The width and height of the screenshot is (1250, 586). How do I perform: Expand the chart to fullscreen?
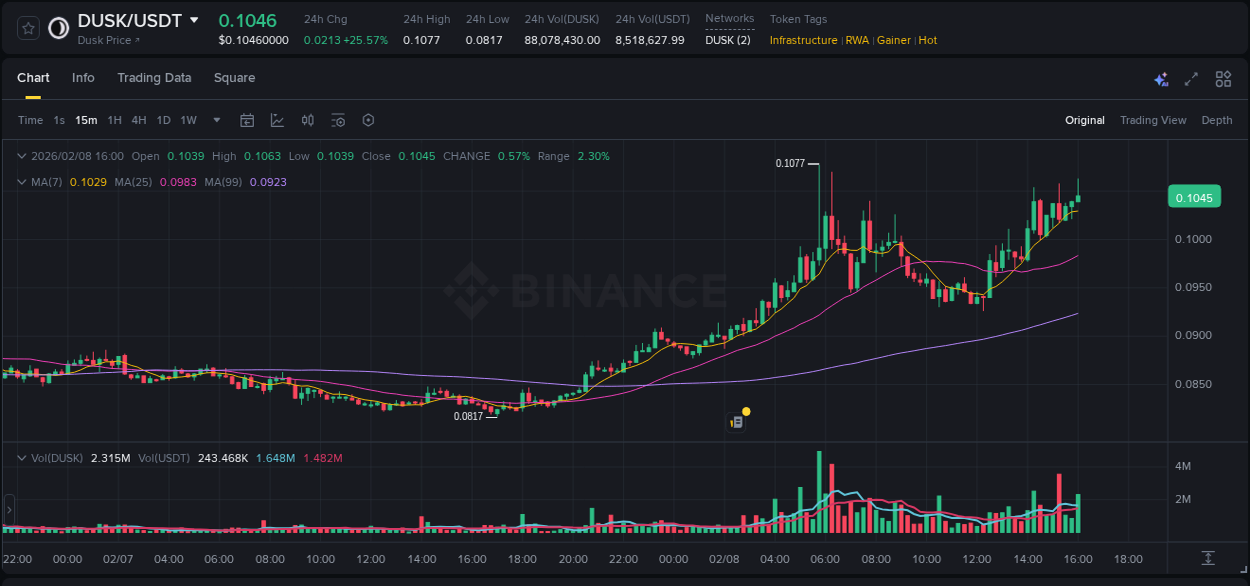pyautogui.click(x=1191, y=78)
